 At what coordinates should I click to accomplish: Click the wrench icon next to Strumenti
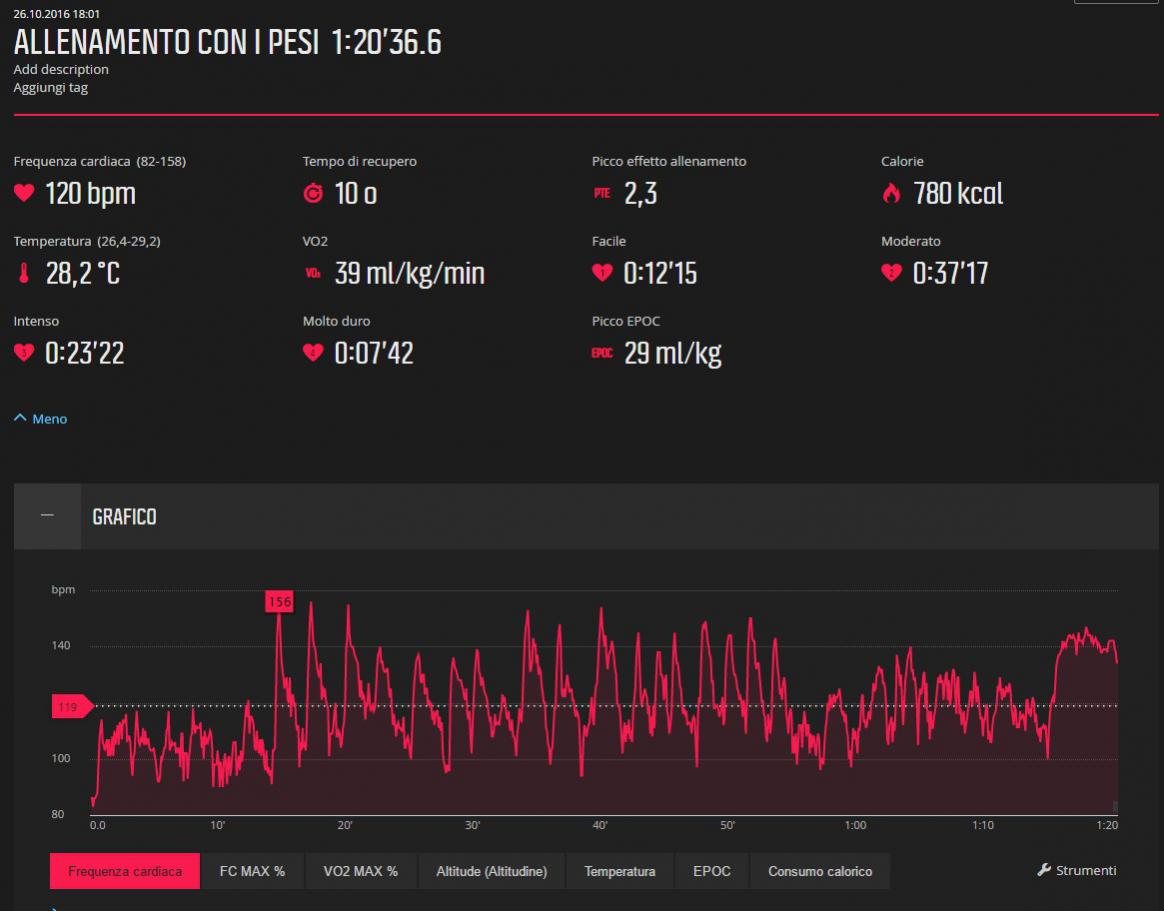[1045, 870]
